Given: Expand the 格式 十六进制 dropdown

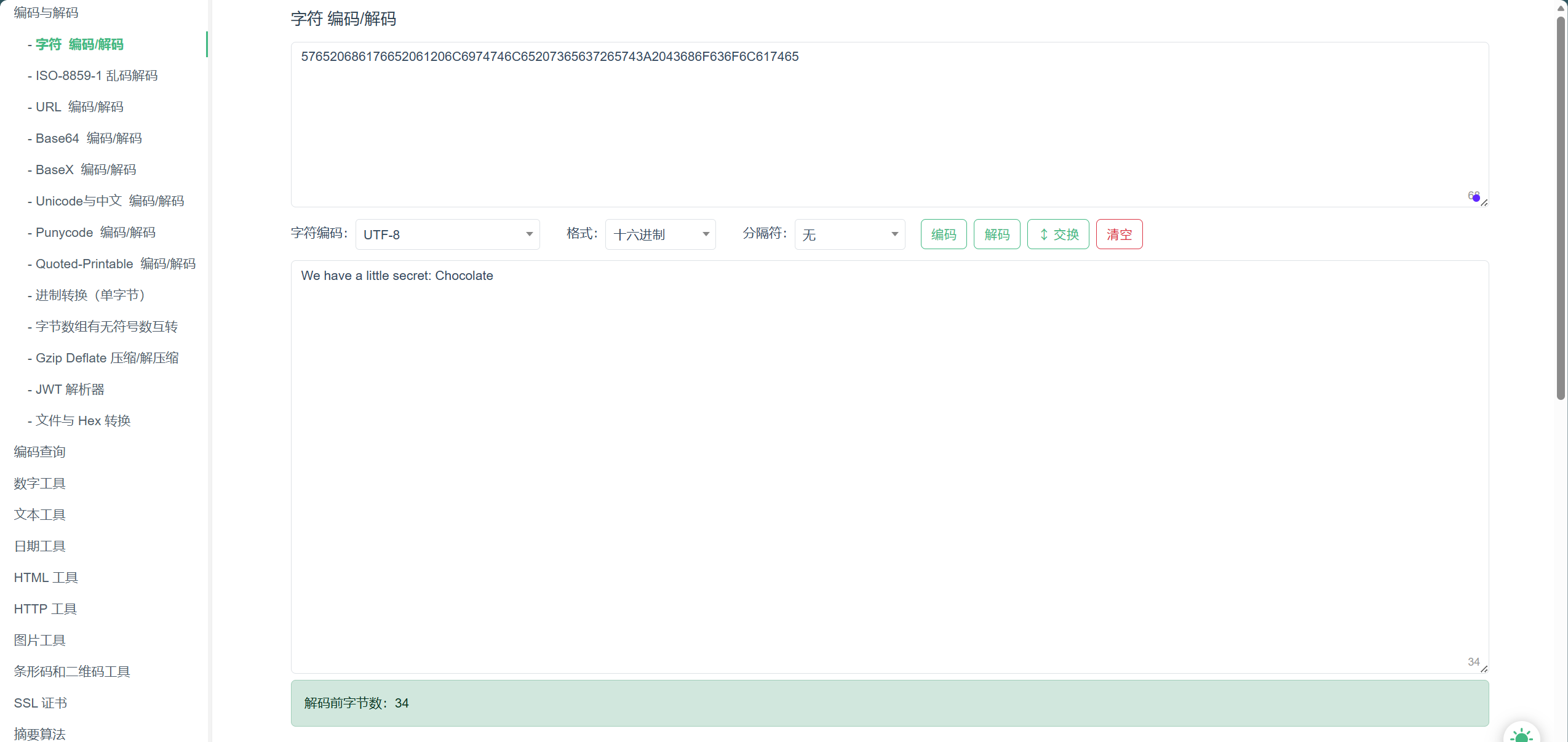Looking at the screenshot, I should [x=660, y=234].
